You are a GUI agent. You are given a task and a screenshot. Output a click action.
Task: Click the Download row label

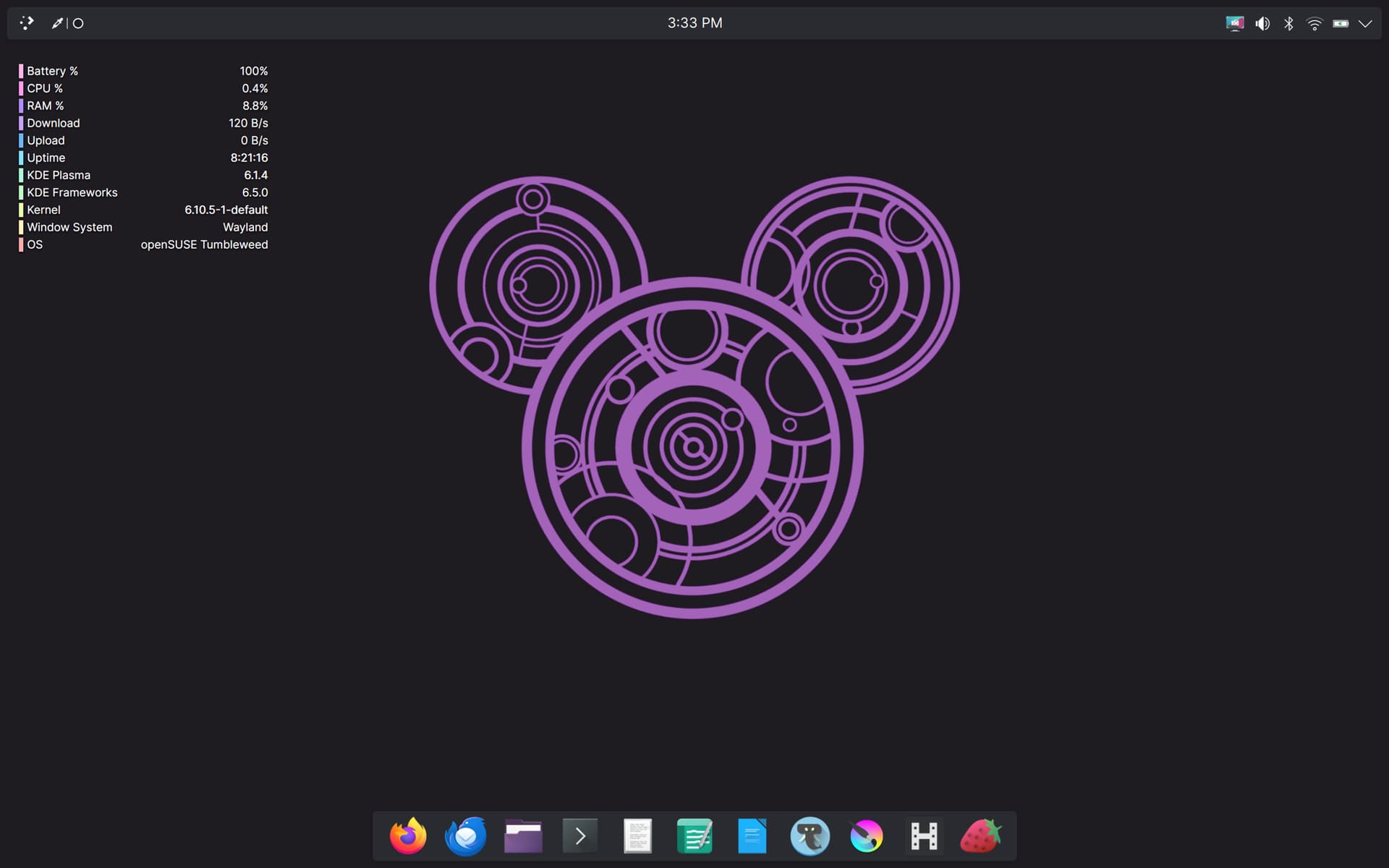coord(54,123)
